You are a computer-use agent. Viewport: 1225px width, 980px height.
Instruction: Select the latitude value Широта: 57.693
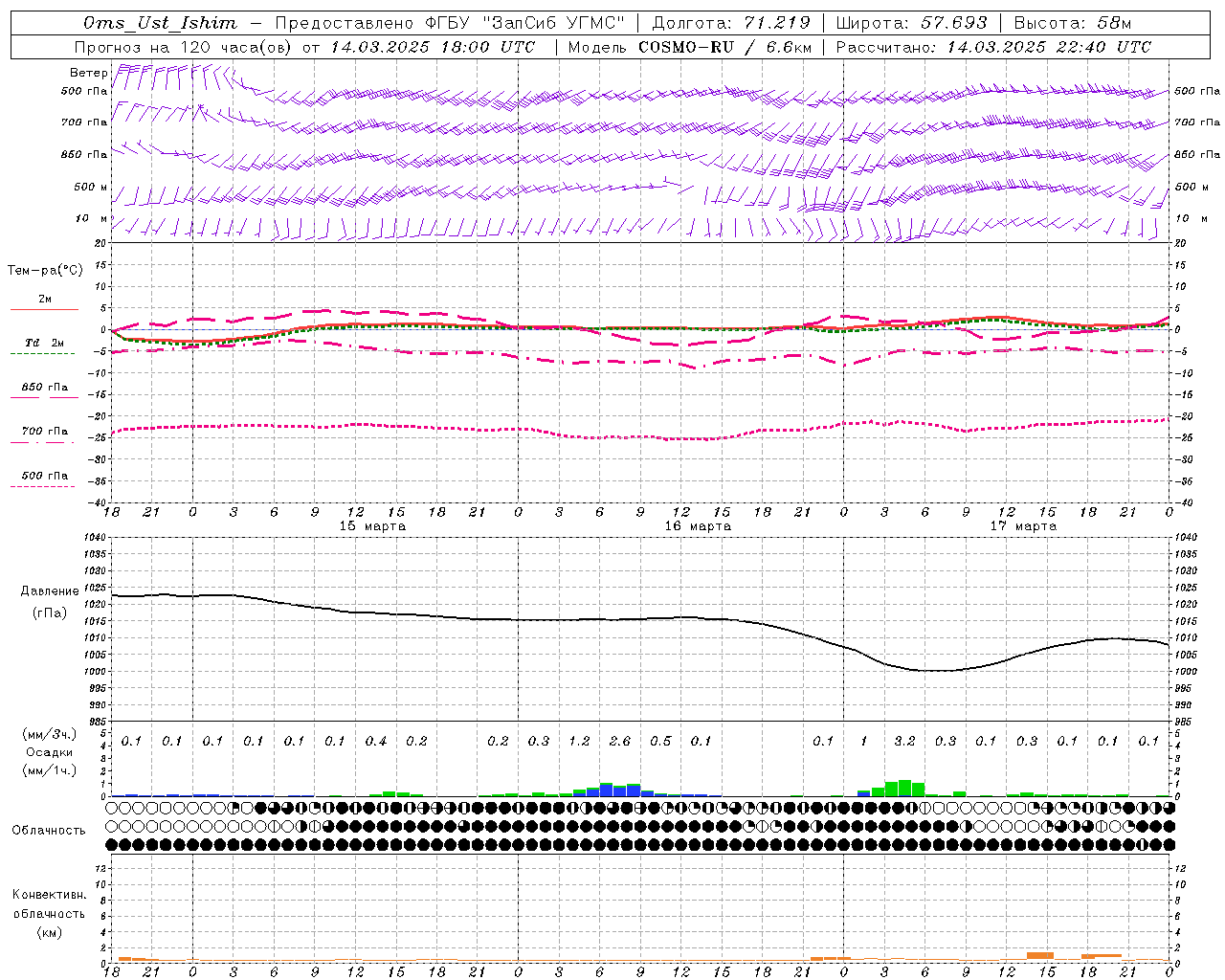911,23
